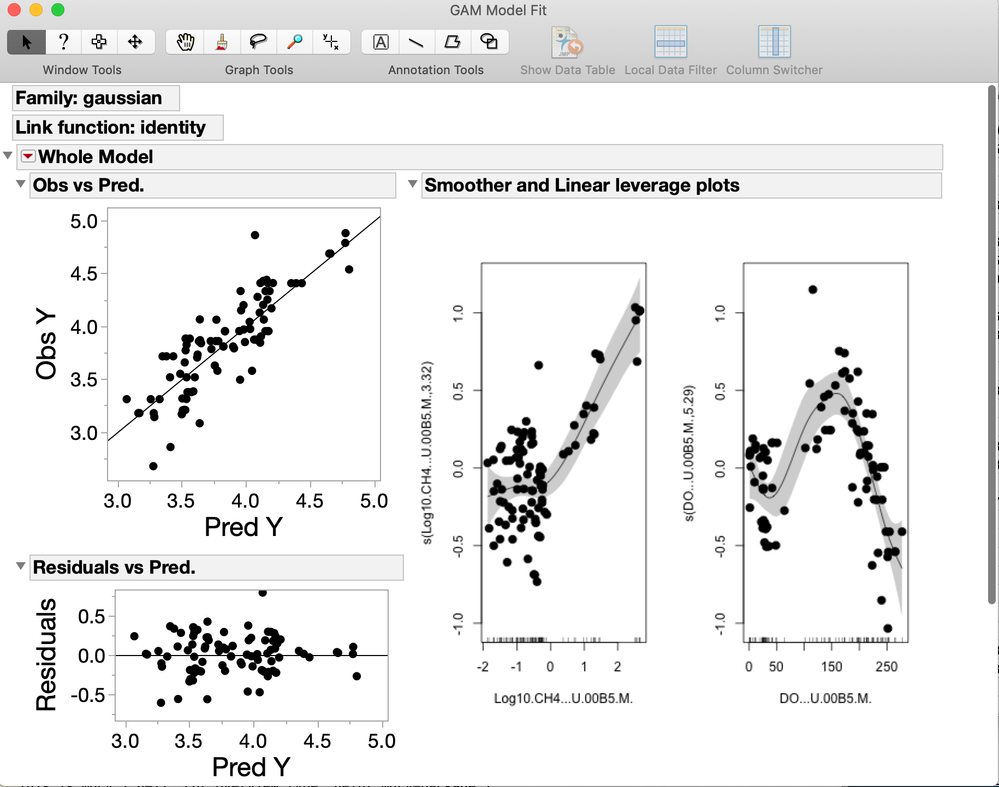
Task: Open the Local Data Filter
Action: [x=670, y=51]
